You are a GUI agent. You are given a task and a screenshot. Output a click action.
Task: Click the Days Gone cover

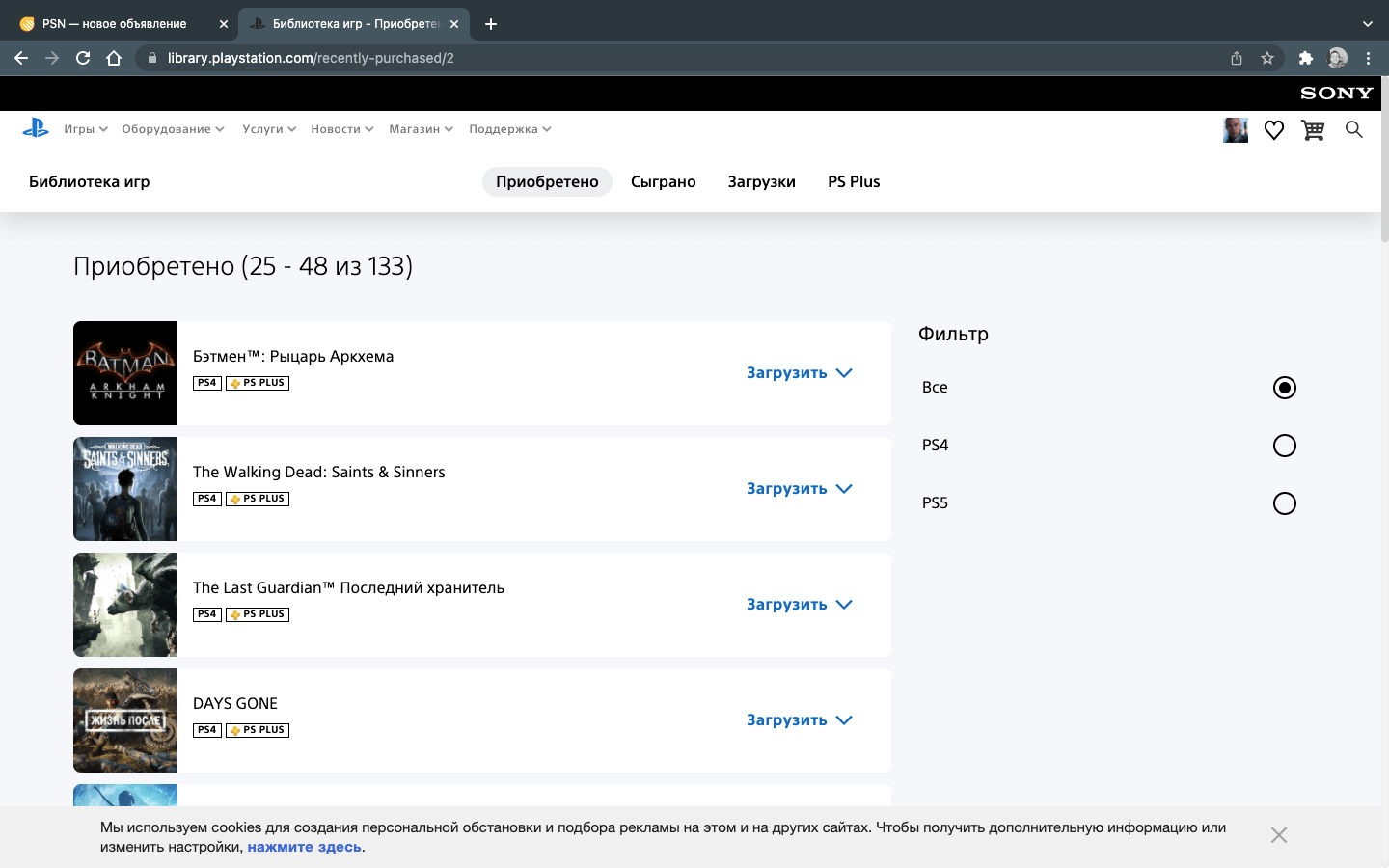pyautogui.click(x=125, y=720)
